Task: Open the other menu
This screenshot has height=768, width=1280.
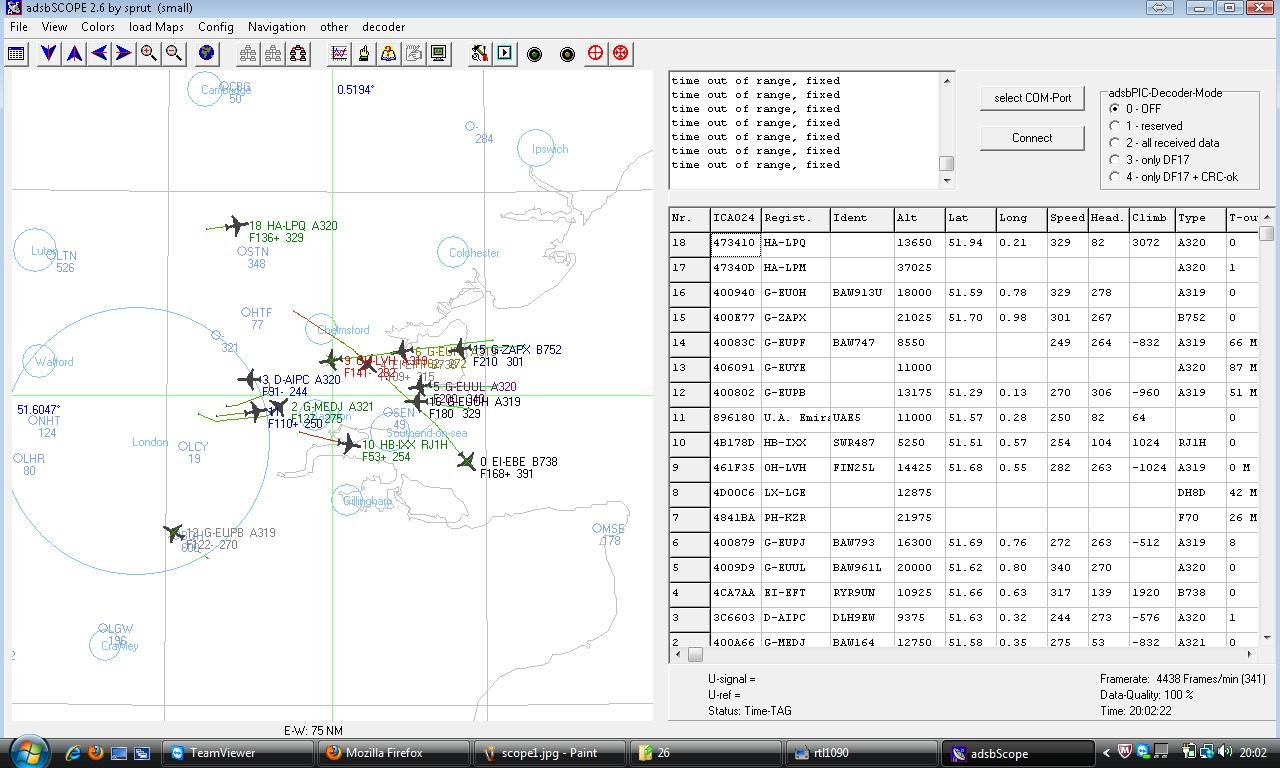Action: 334,27
